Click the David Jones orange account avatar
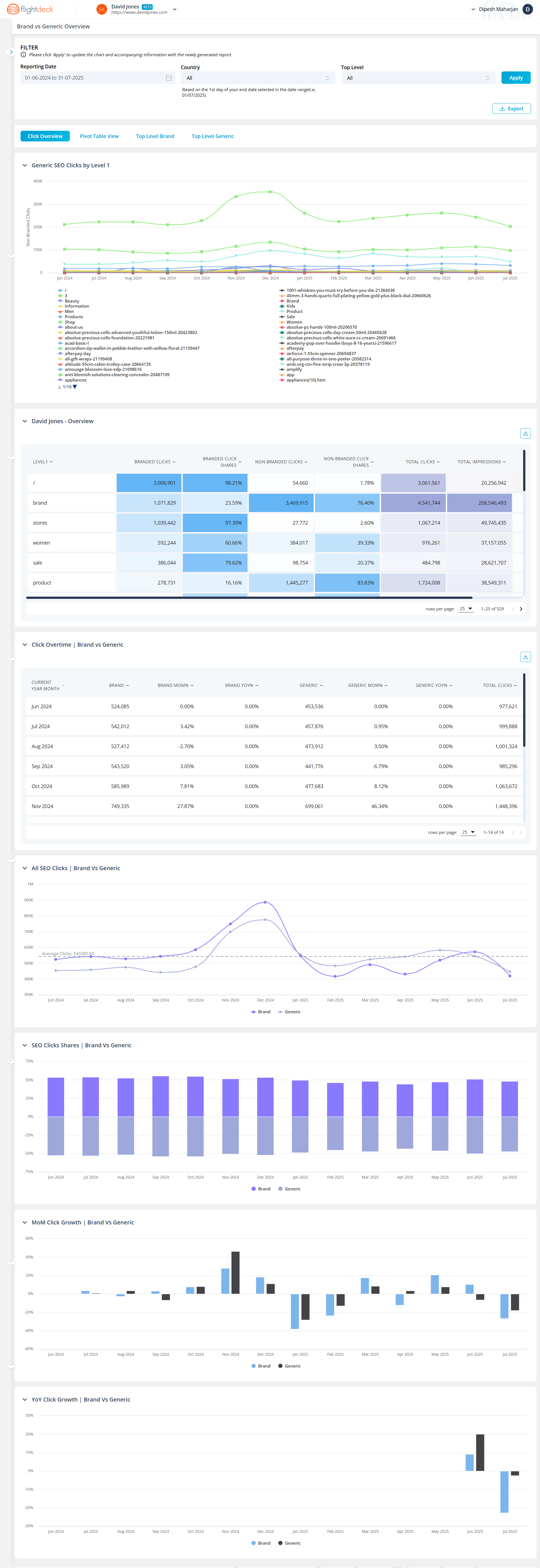 (x=102, y=9)
